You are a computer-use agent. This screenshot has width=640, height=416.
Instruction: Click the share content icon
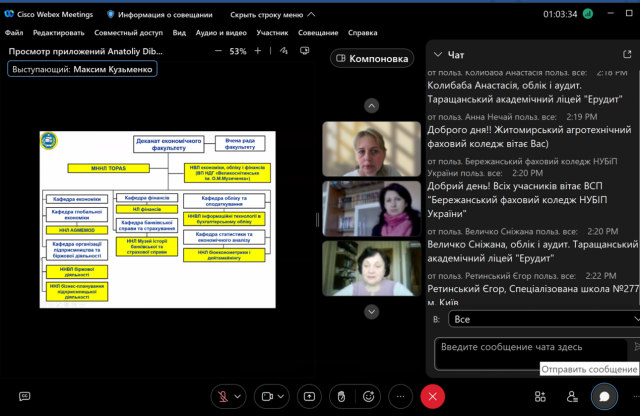click(x=310, y=396)
